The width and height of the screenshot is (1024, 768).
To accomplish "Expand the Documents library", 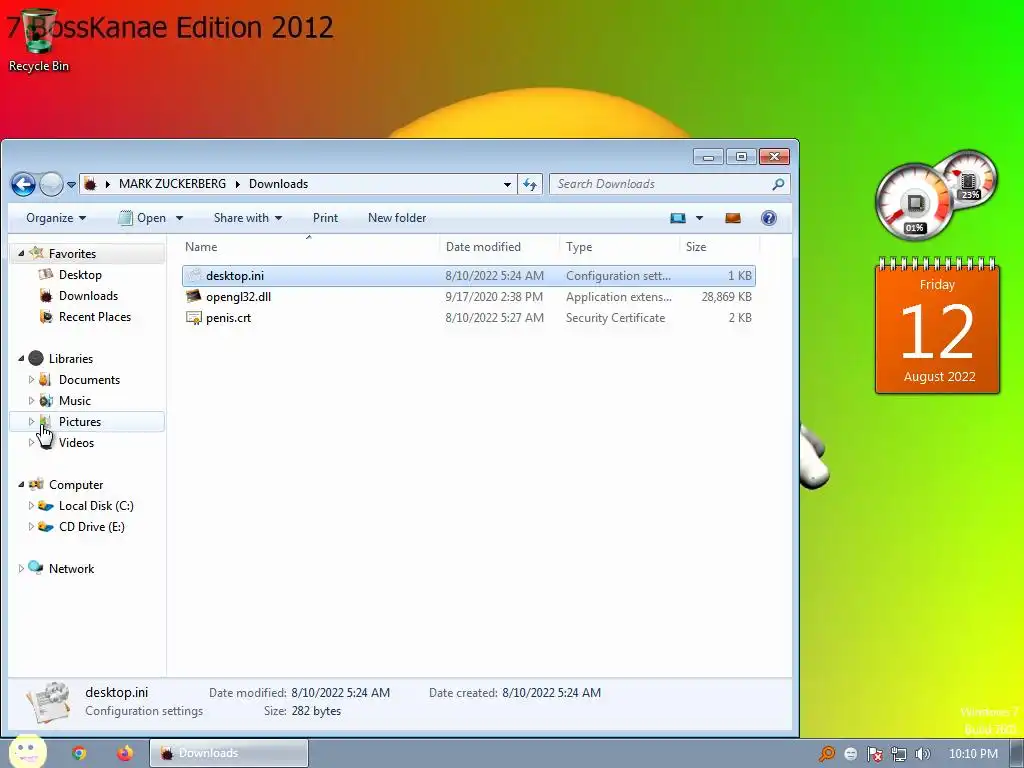I will point(31,379).
